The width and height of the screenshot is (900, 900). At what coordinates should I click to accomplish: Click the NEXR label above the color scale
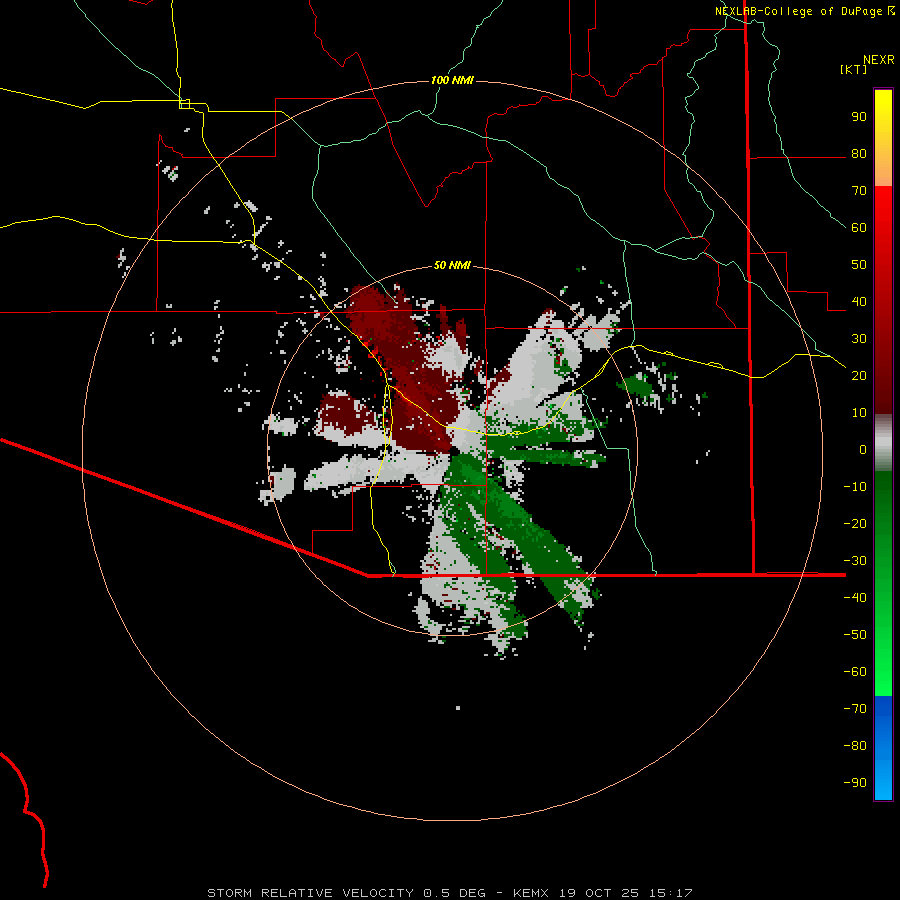(x=878, y=60)
